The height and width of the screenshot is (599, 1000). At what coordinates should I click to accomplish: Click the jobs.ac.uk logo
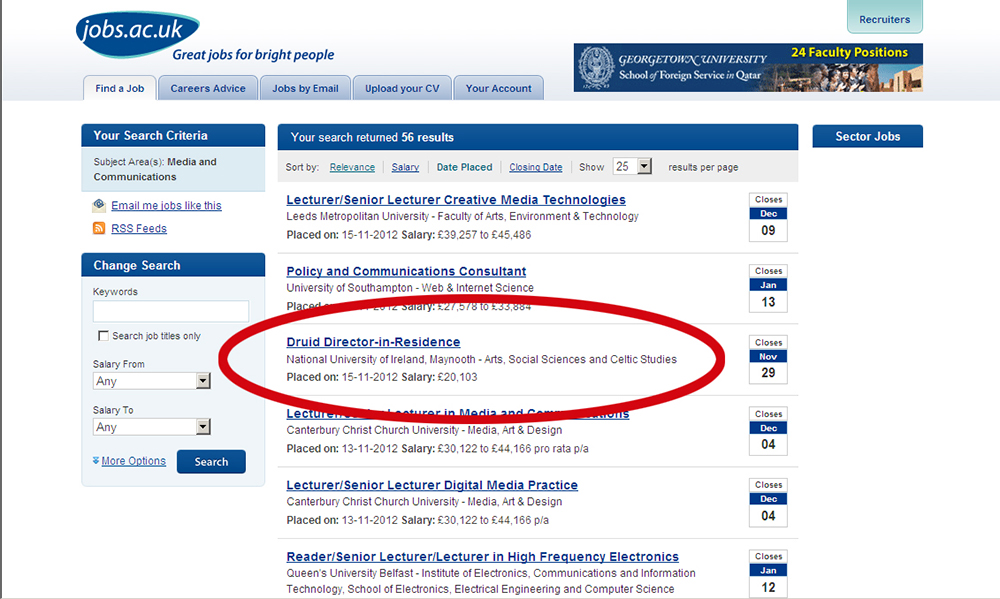137,32
